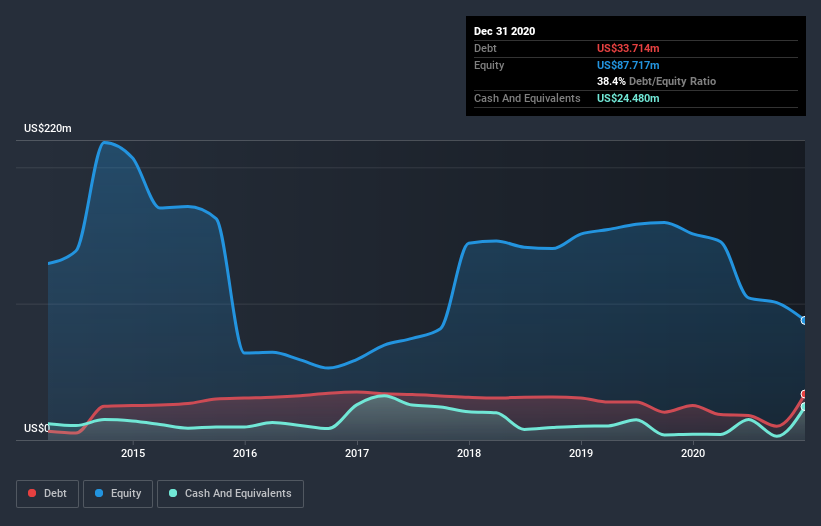Click the Dec 31 2020 tooltip date
This screenshot has height=526, width=821.
504,31
